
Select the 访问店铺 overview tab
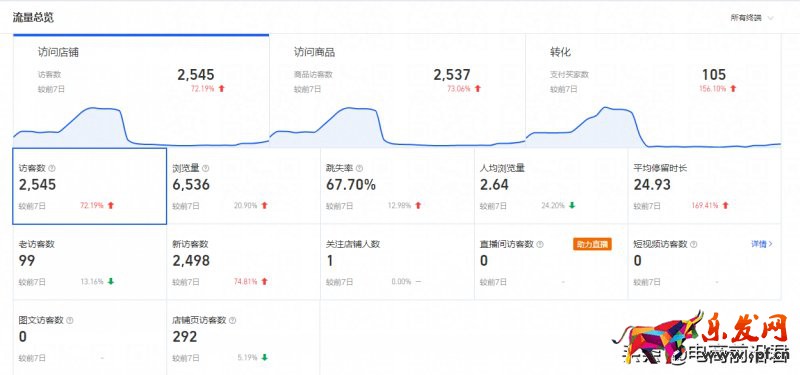point(141,91)
